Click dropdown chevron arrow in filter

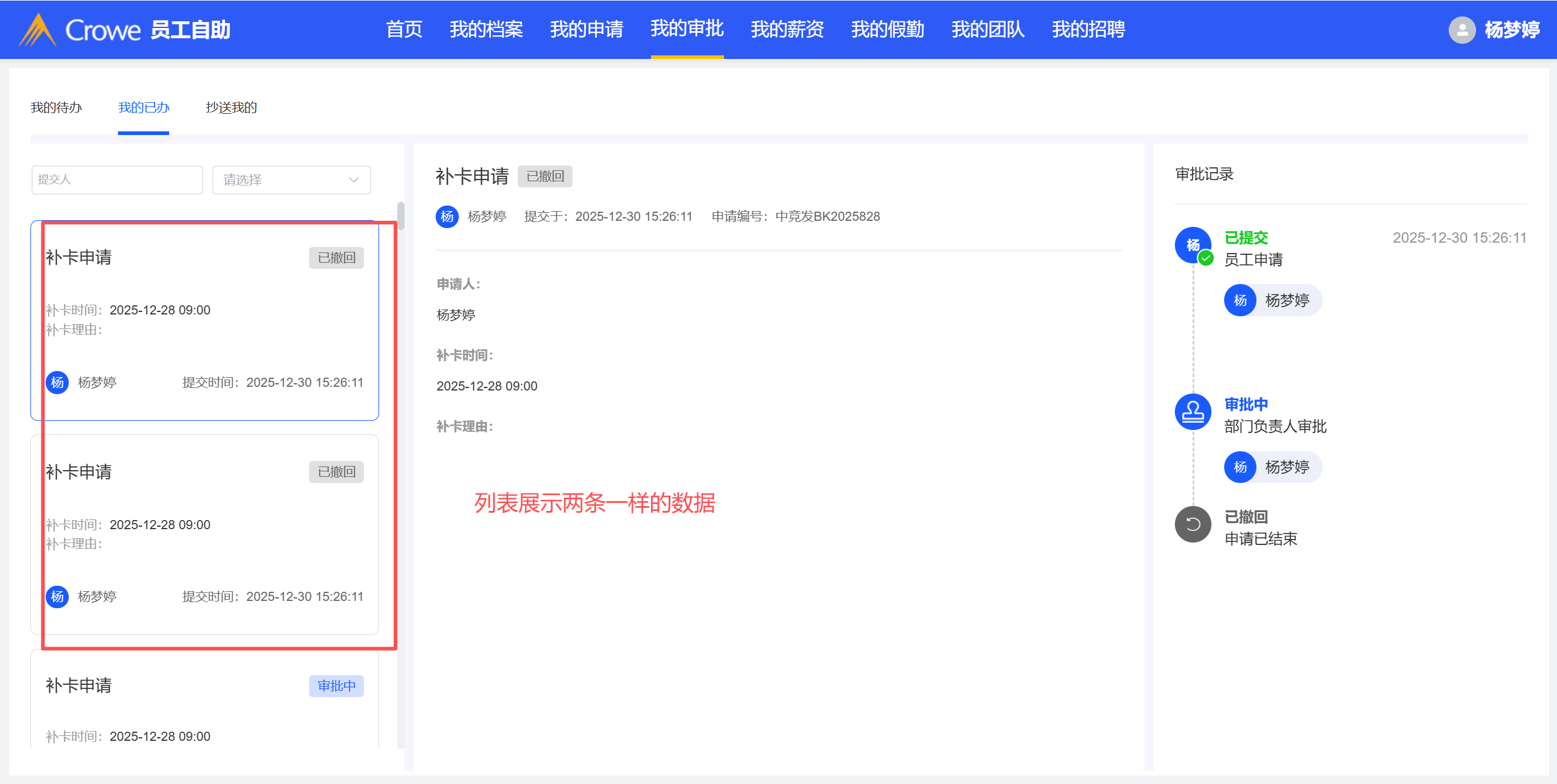(354, 180)
